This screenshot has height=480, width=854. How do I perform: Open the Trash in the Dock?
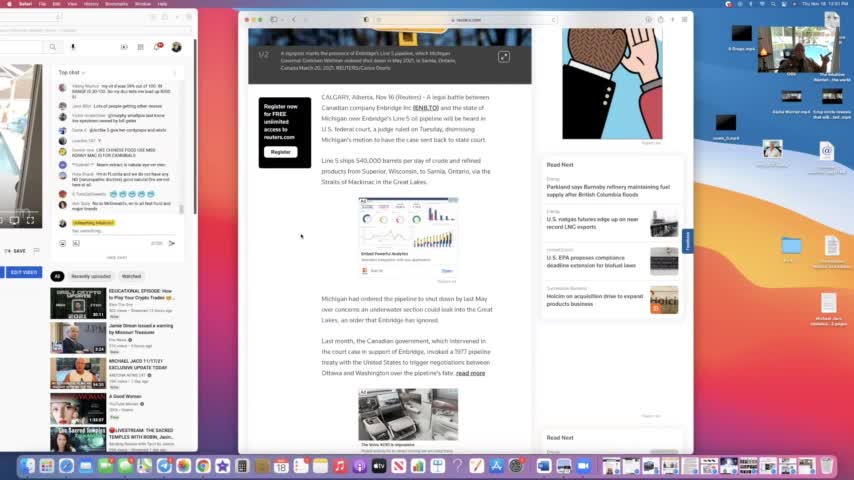(x=827, y=466)
